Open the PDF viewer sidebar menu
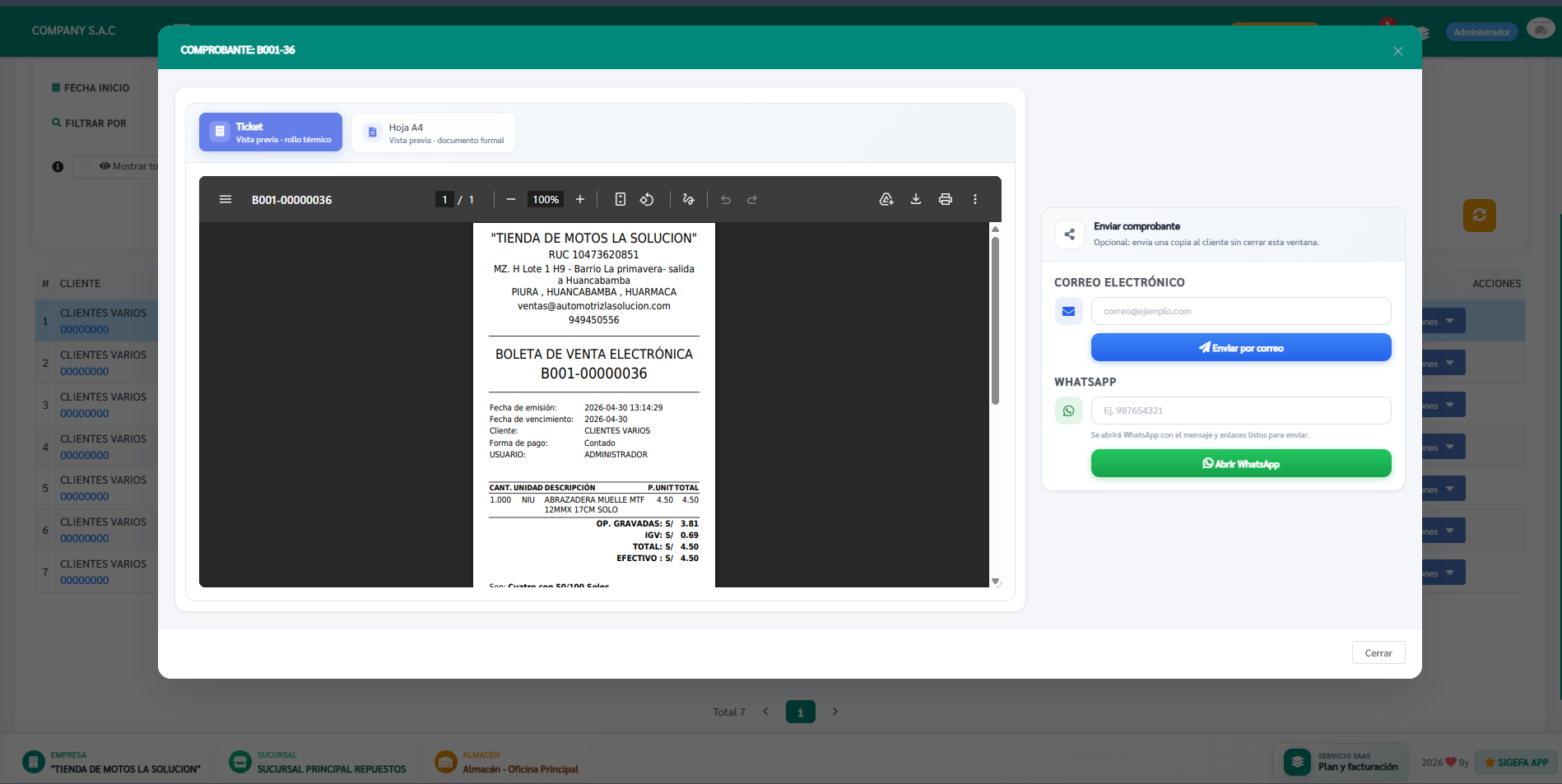The width and height of the screenshot is (1562, 784). (x=225, y=199)
